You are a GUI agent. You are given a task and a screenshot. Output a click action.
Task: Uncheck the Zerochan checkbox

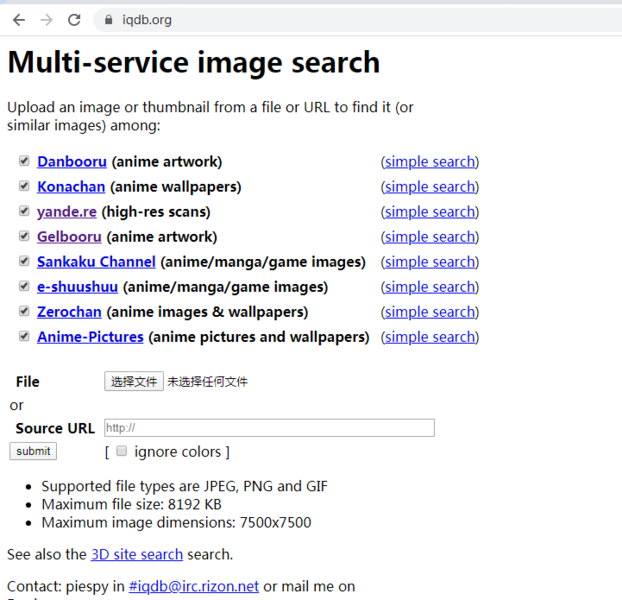(24, 311)
